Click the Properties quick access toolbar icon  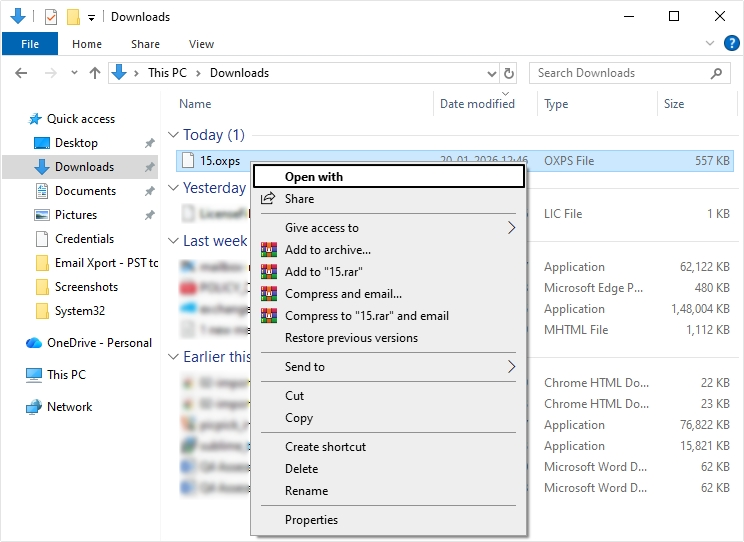[x=51, y=17]
